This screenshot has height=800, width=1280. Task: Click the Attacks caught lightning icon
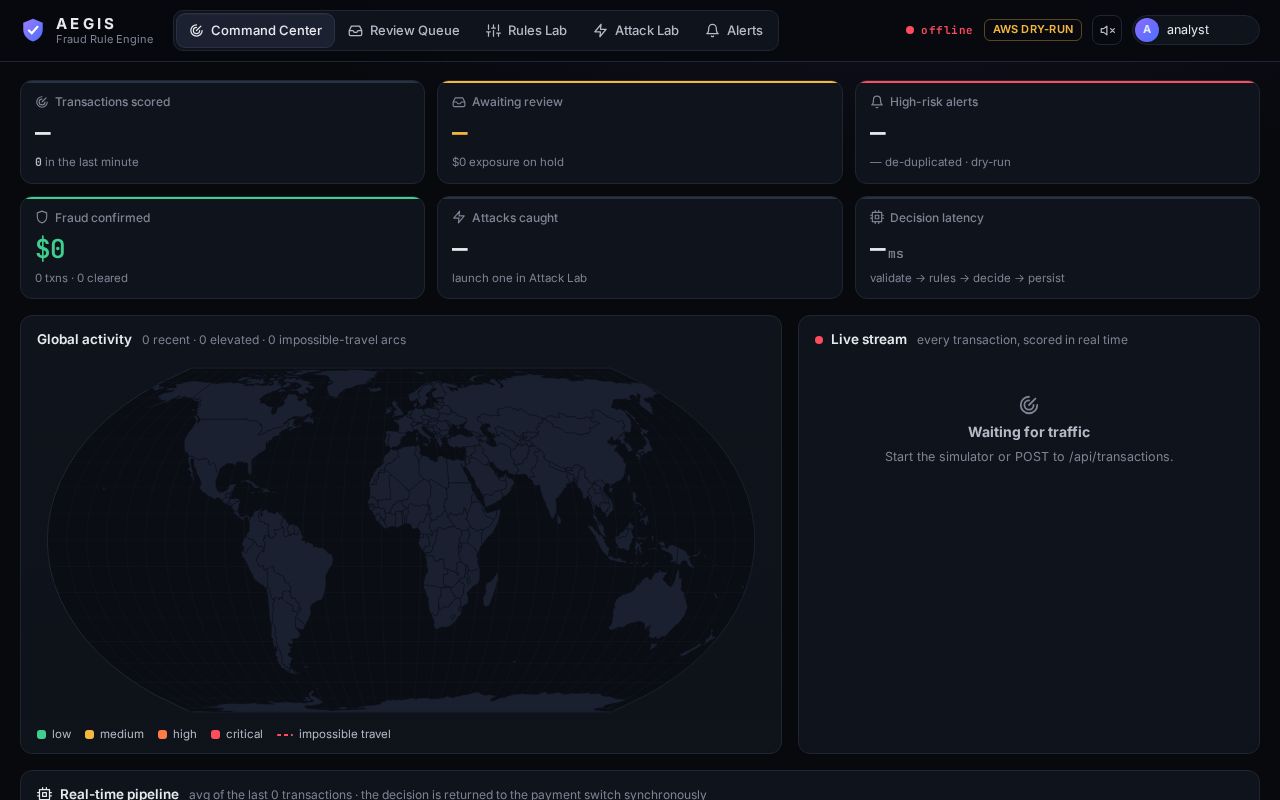pos(459,217)
